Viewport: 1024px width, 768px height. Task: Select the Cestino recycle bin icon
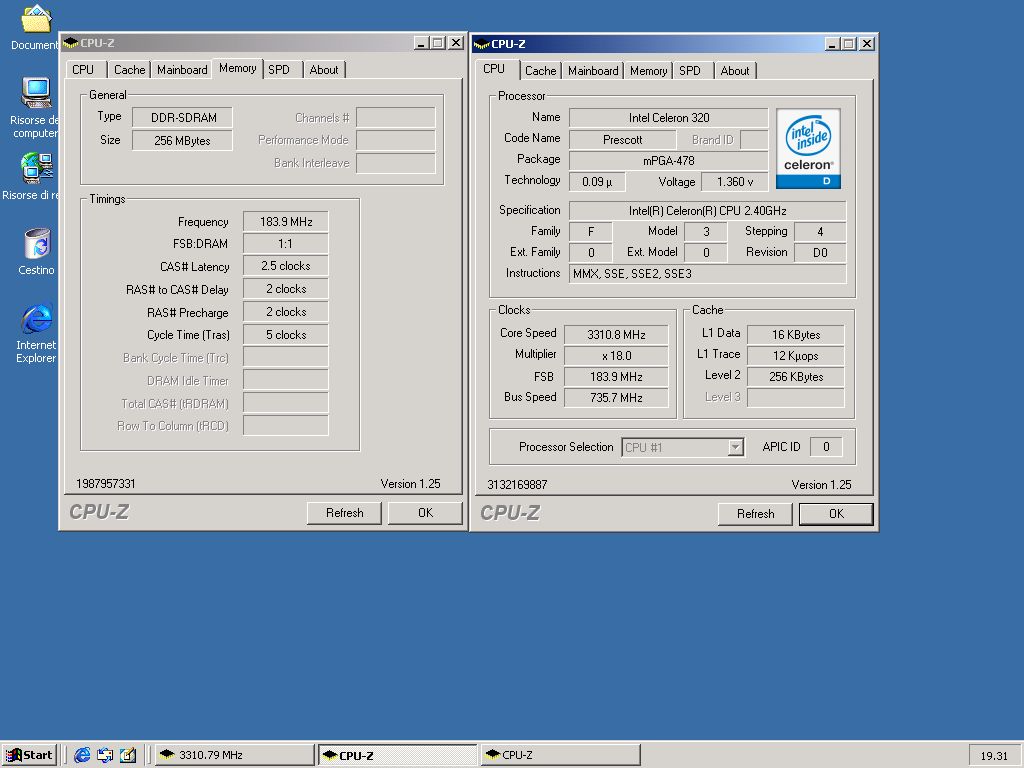pos(37,251)
